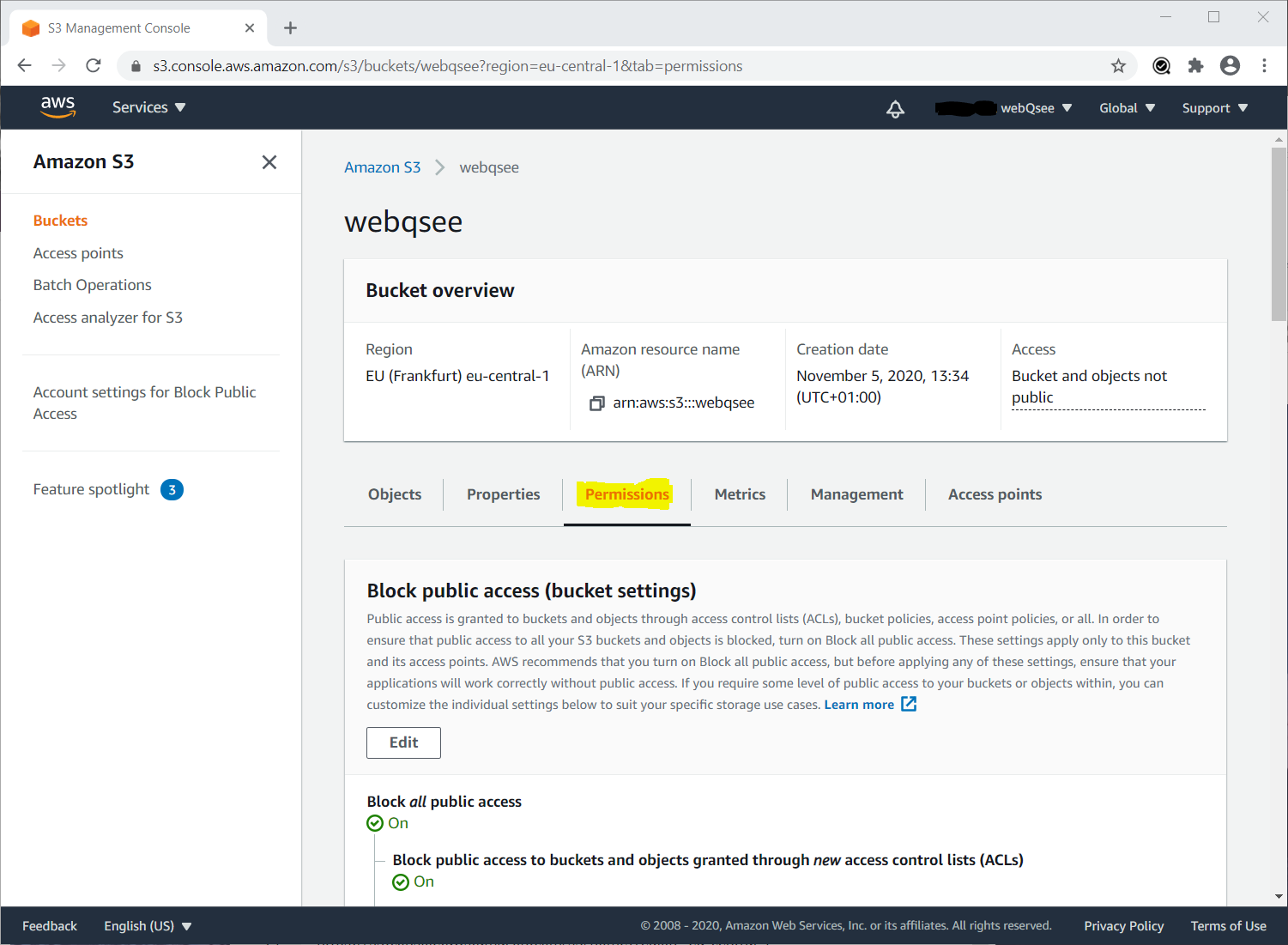1288x945 pixels.
Task: Click the 'Block all public access' heading
Action: (x=444, y=802)
